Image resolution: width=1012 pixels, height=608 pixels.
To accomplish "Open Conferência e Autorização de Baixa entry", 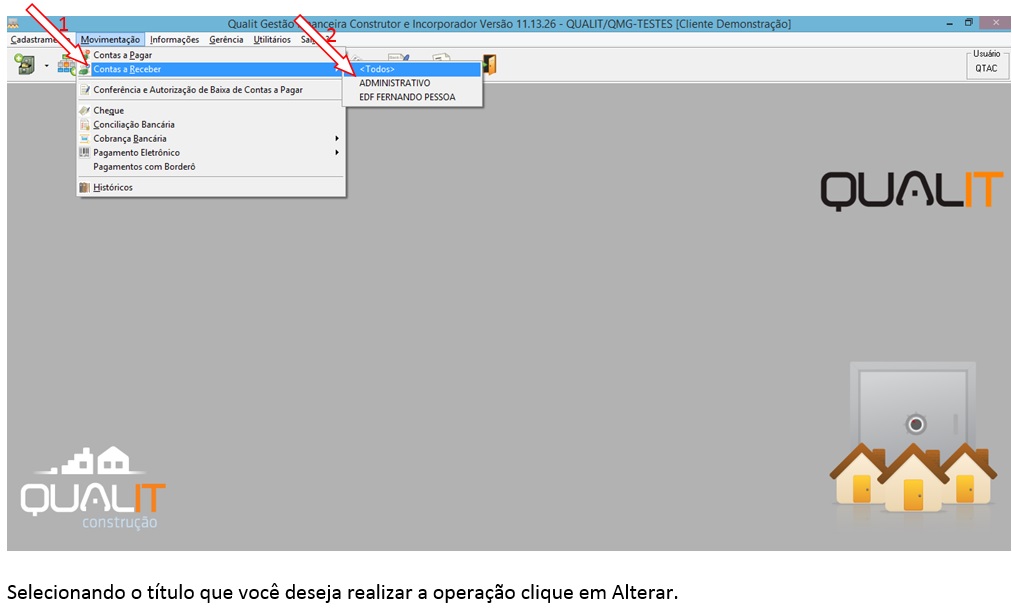I will coord(210,90).
